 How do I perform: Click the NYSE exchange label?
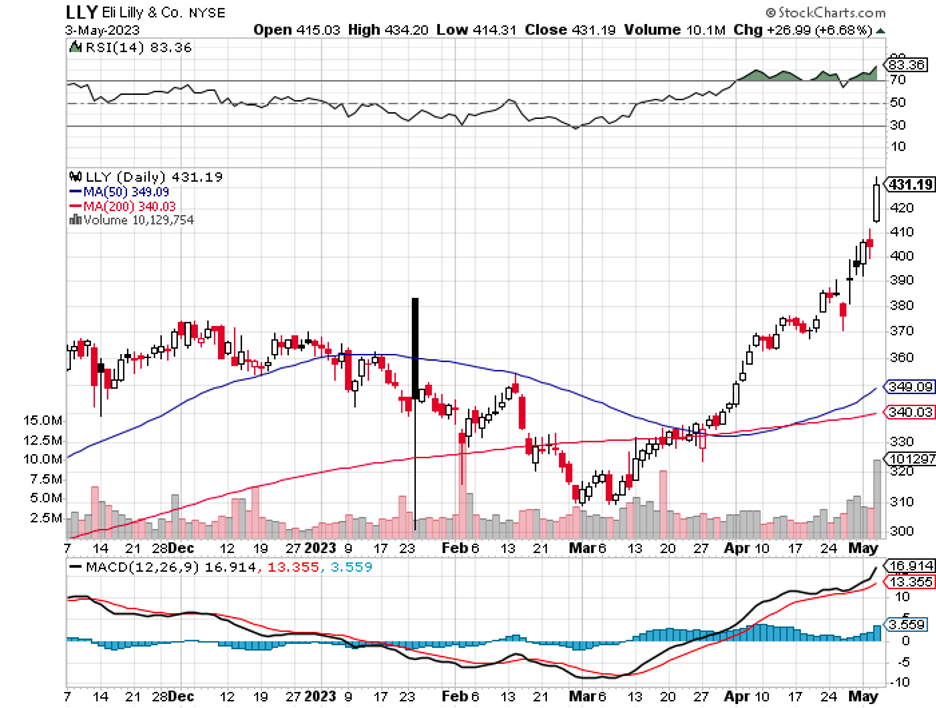pos(207,13)
